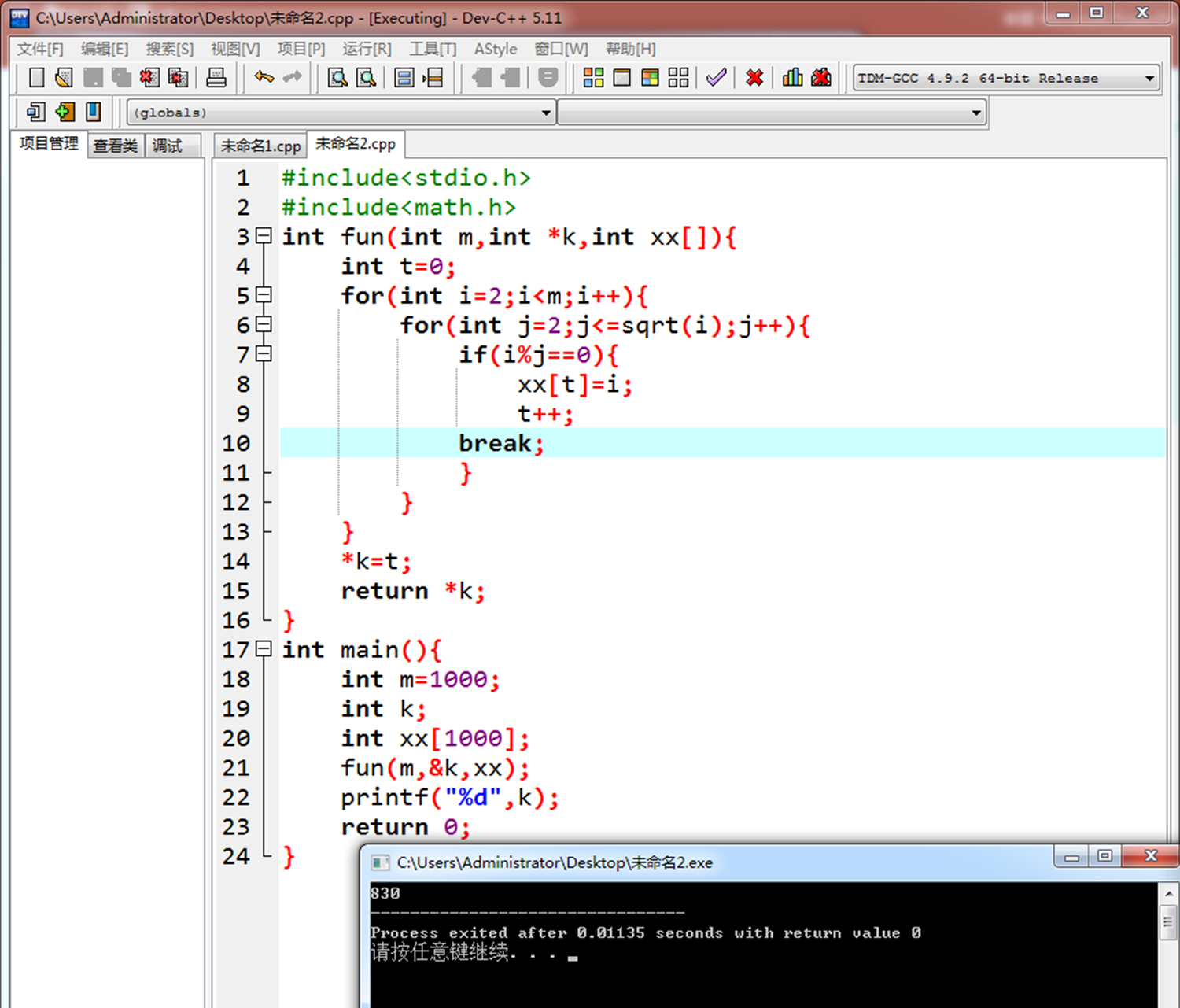Open the 运行[R] menu
This screenshot has height=1008, width=1180.
(x=367, y=49)
